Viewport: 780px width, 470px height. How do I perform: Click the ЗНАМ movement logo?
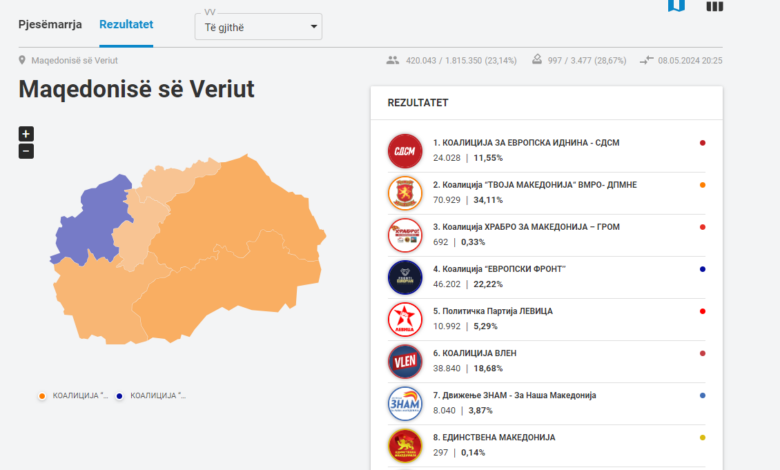(405, 403)
